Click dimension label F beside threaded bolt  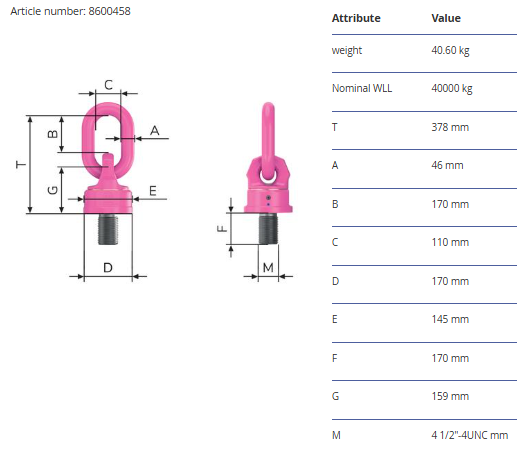point(222,229)
